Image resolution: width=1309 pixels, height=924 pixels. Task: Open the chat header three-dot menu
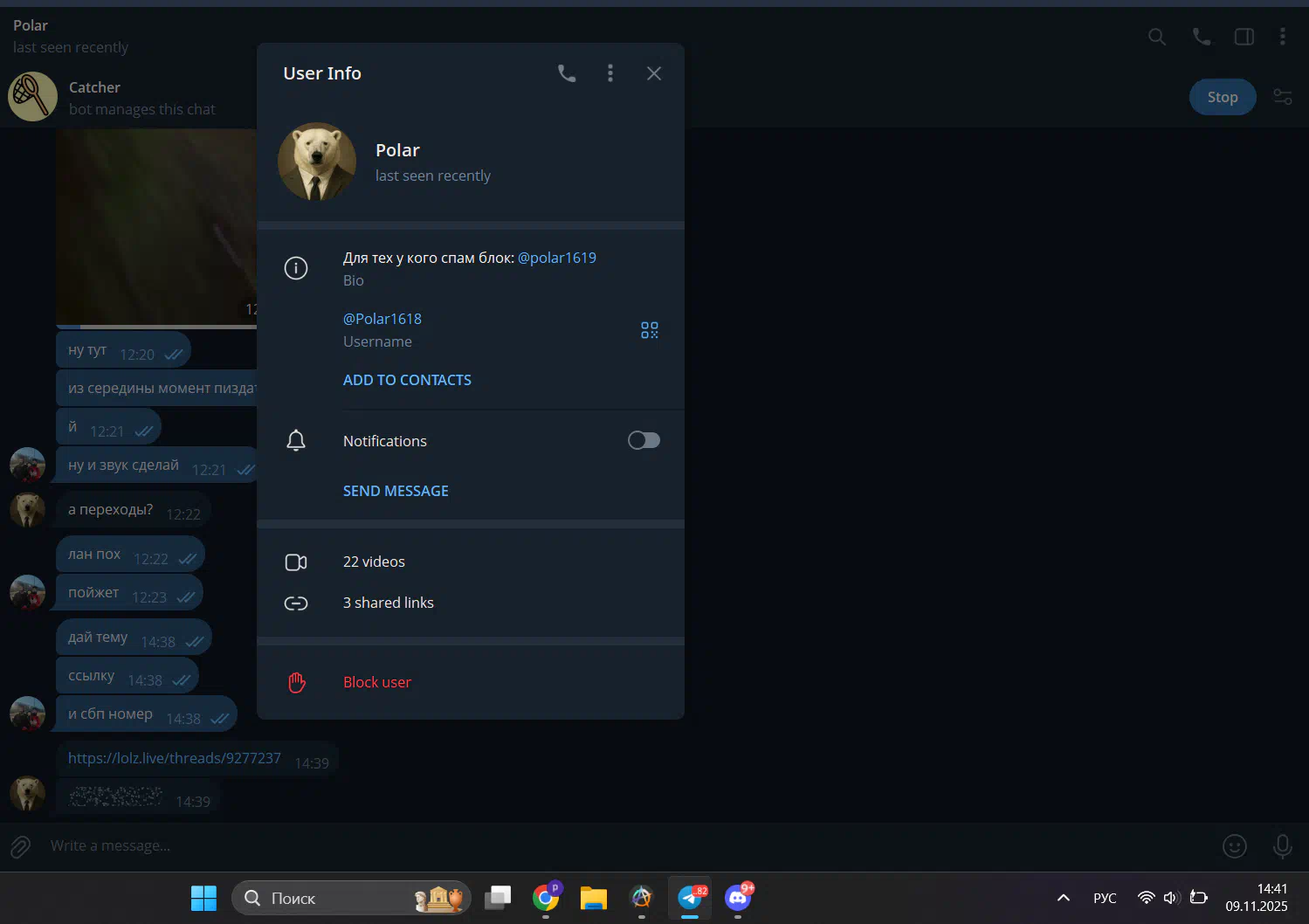point(1282,37)
